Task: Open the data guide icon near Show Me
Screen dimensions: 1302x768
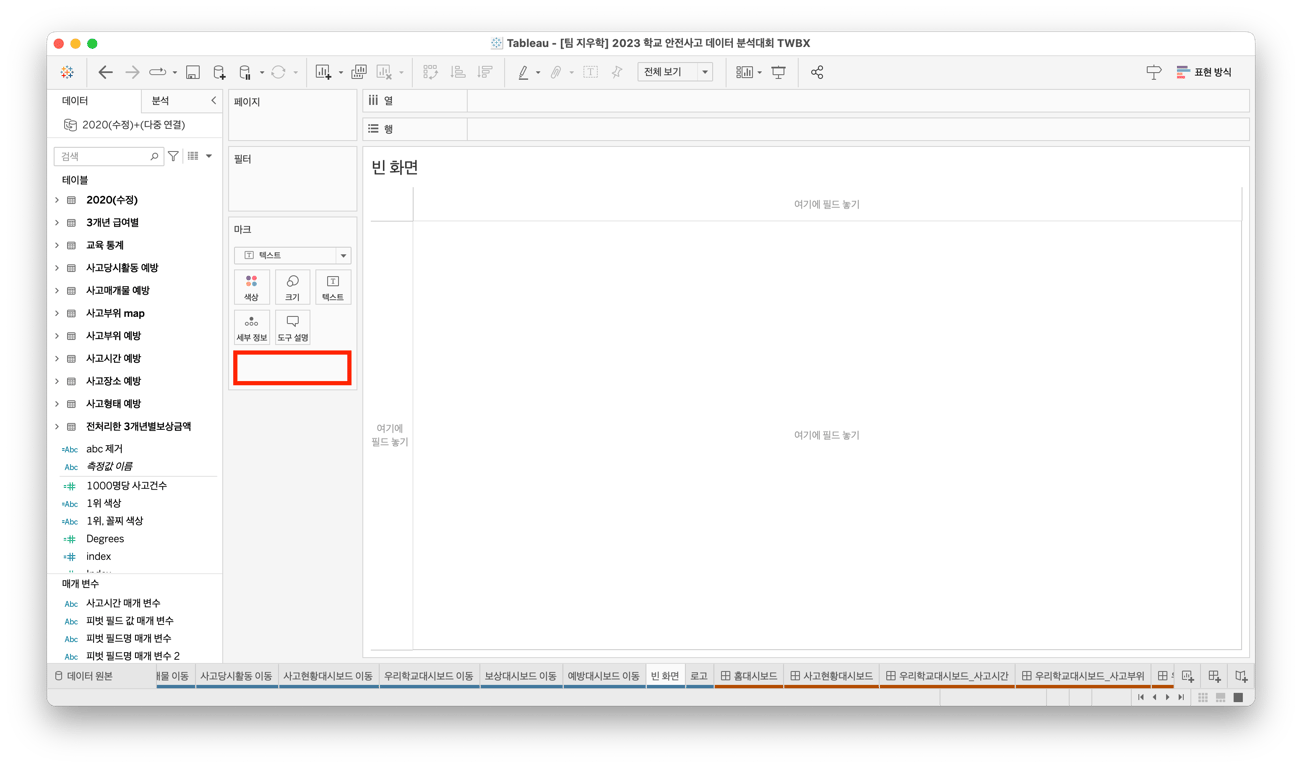Action: (x=1153, y=72)
